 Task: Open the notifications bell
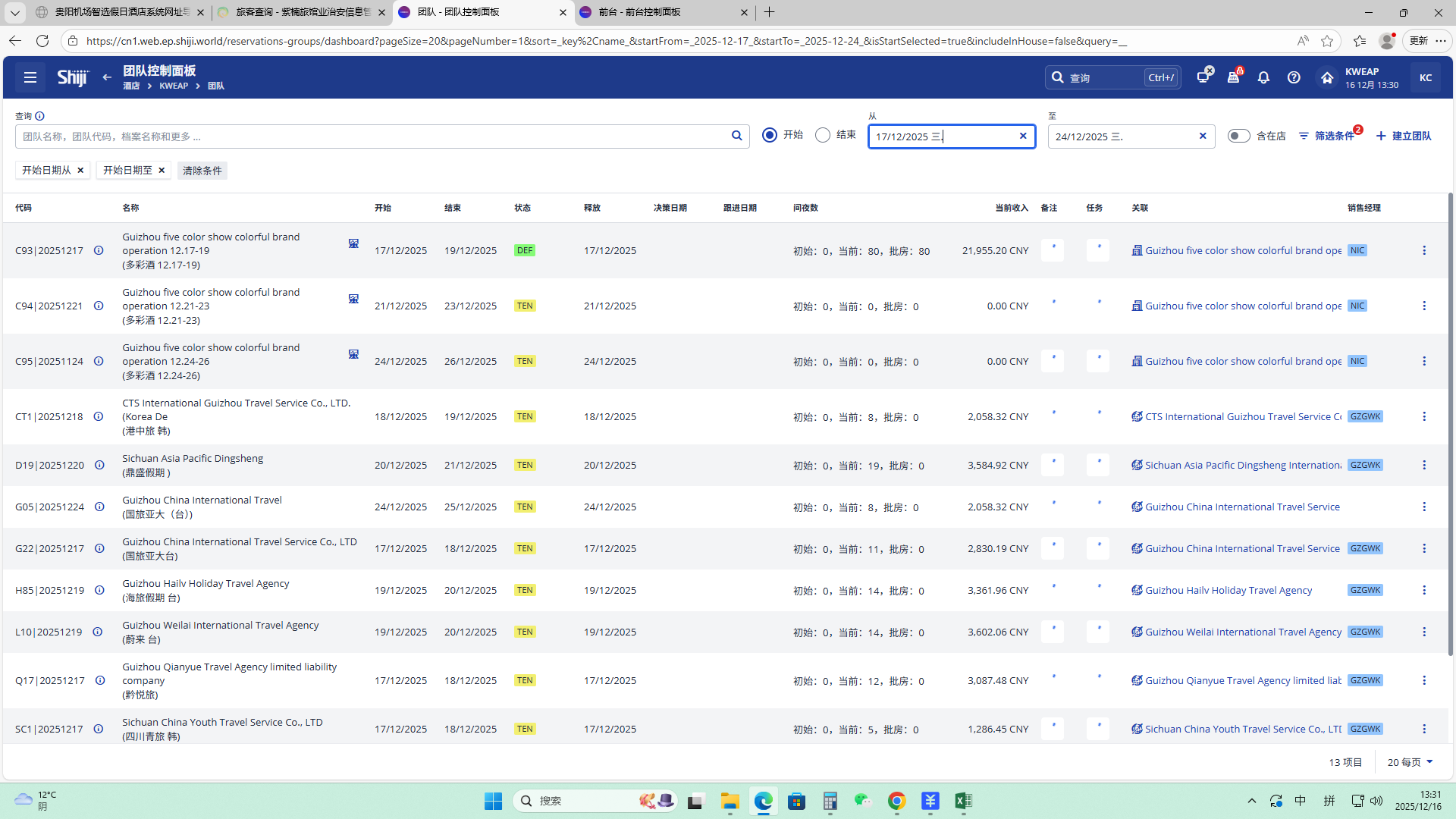(1263, 77)
